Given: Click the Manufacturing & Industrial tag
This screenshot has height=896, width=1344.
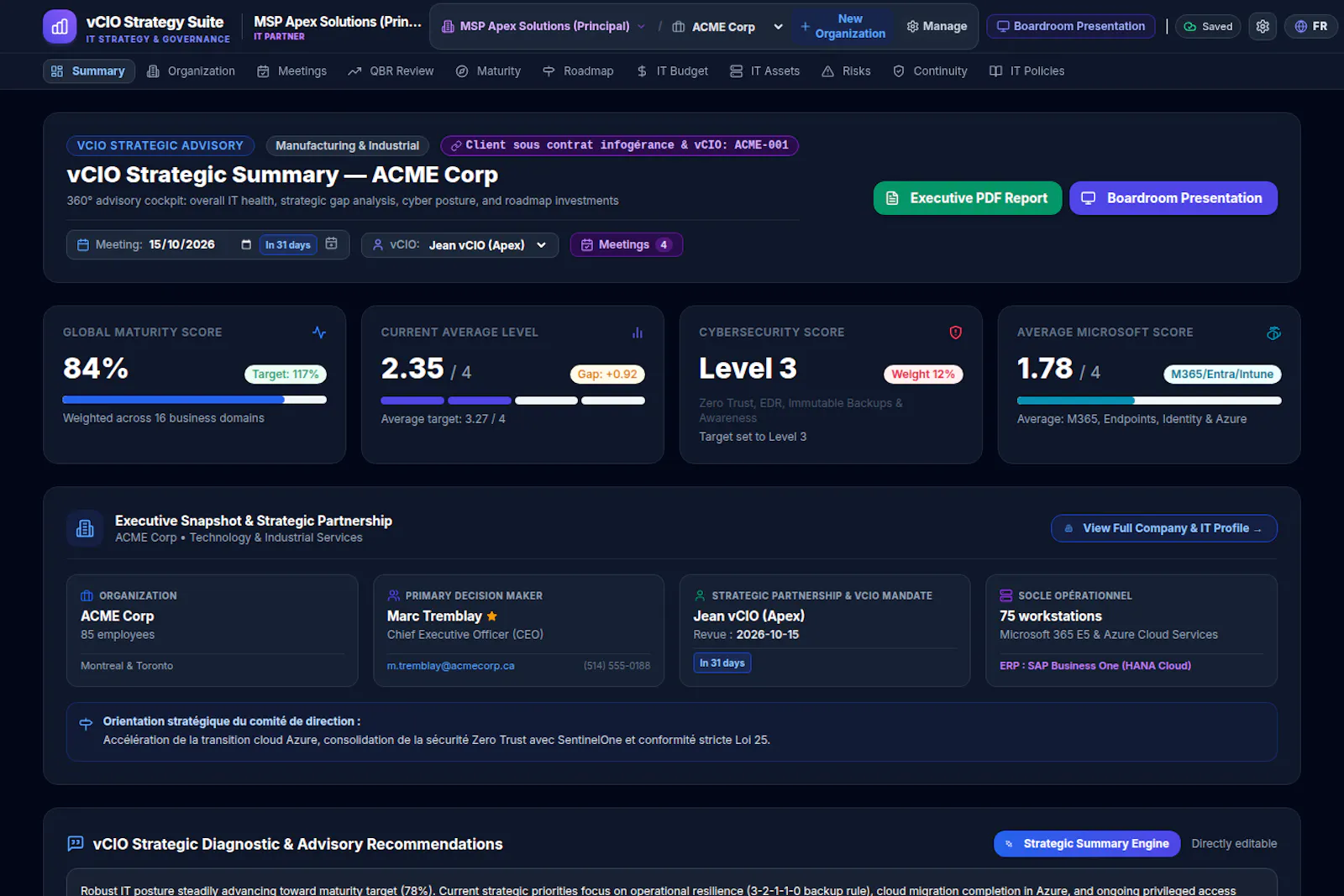Looking at the screenshot, I should point(347,145).
